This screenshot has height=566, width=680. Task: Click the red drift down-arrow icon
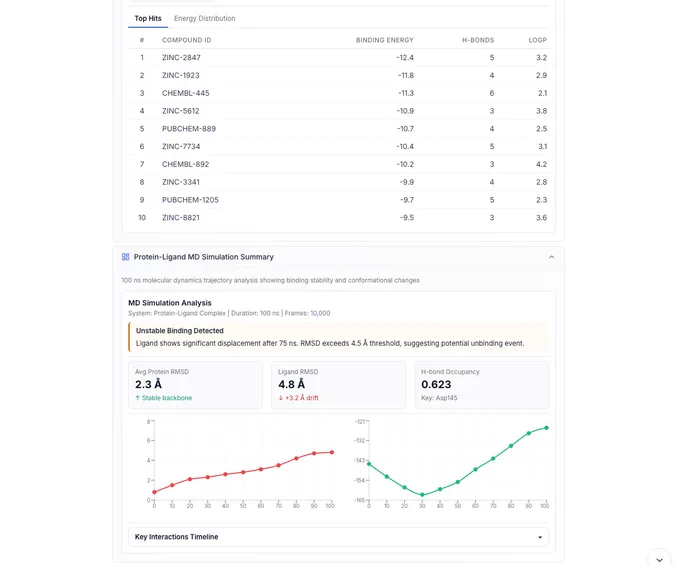pos(281,398)
